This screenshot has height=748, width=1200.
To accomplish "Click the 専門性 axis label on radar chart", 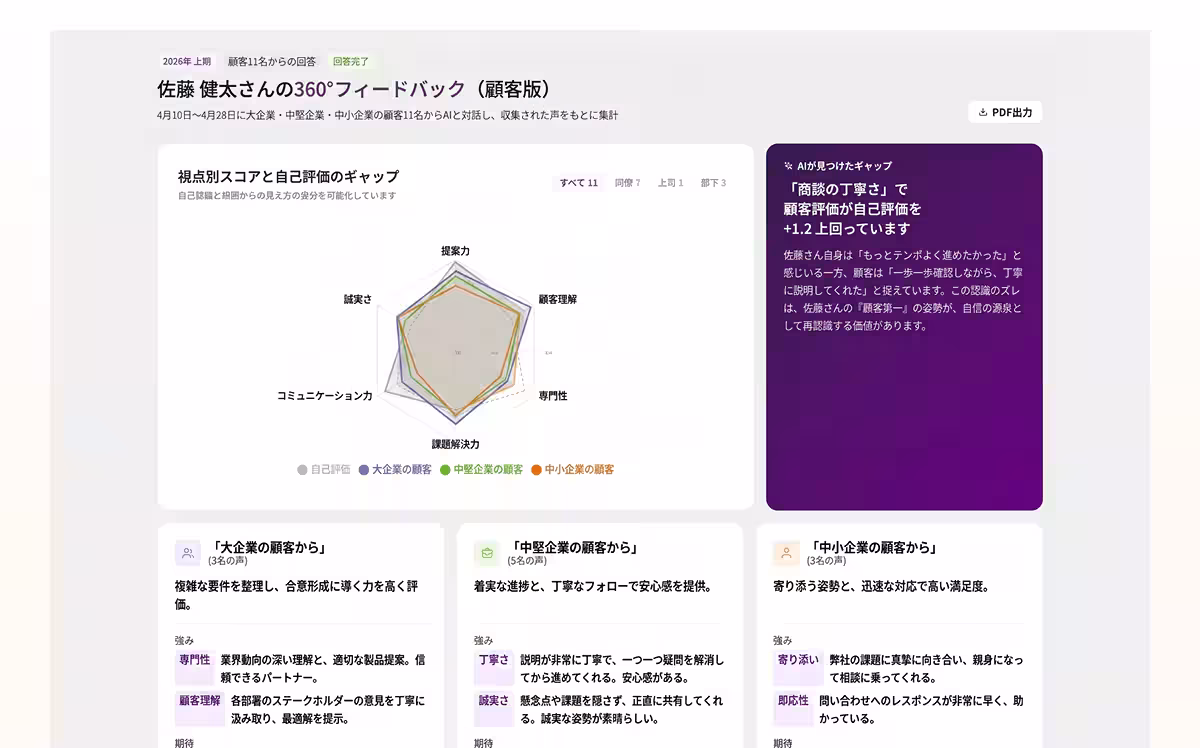I will 553,396.
